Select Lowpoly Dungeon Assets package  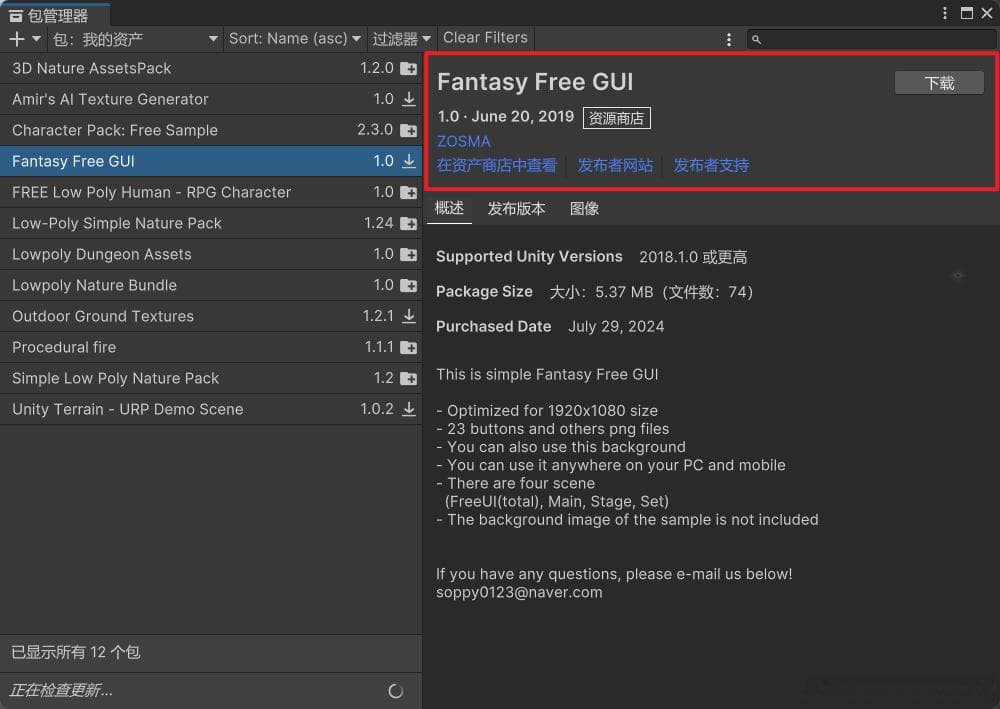pyautogui.click(x=210, y=254)
